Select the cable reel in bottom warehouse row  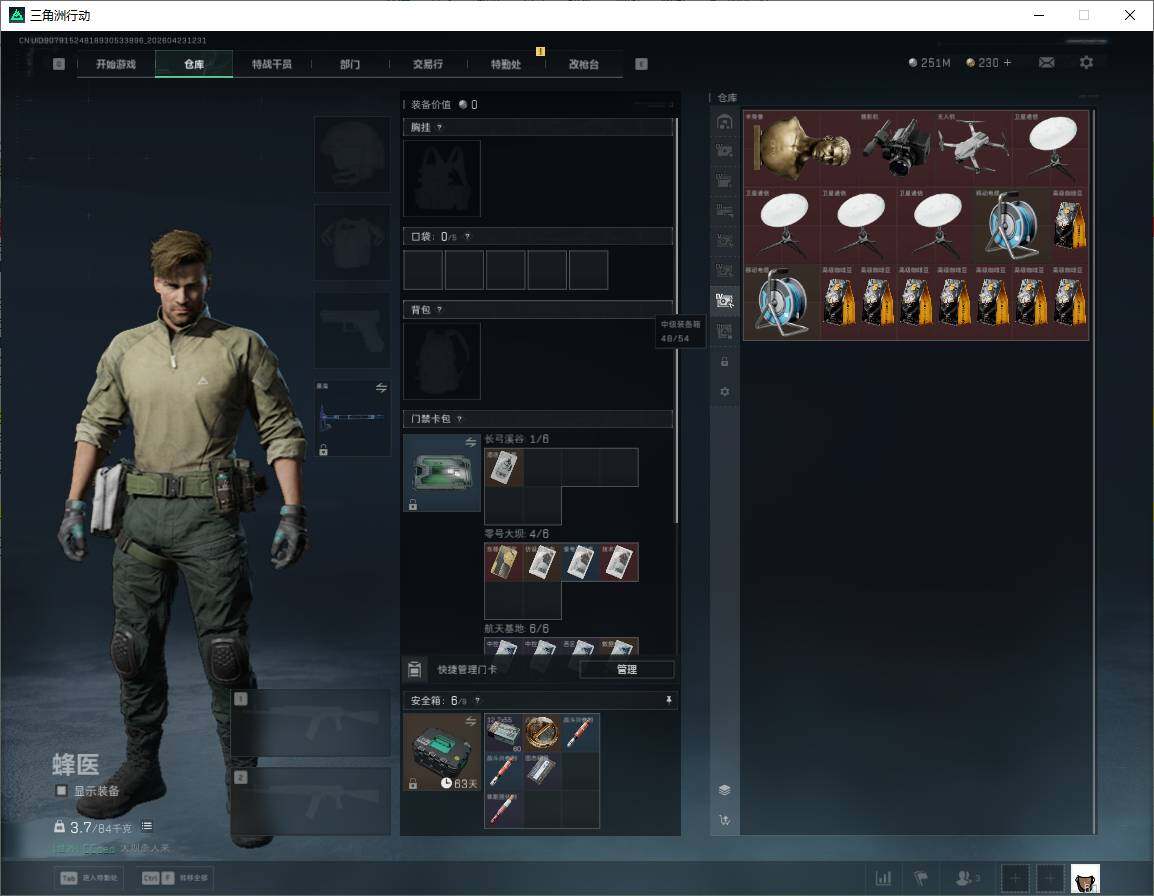(782, 302)
